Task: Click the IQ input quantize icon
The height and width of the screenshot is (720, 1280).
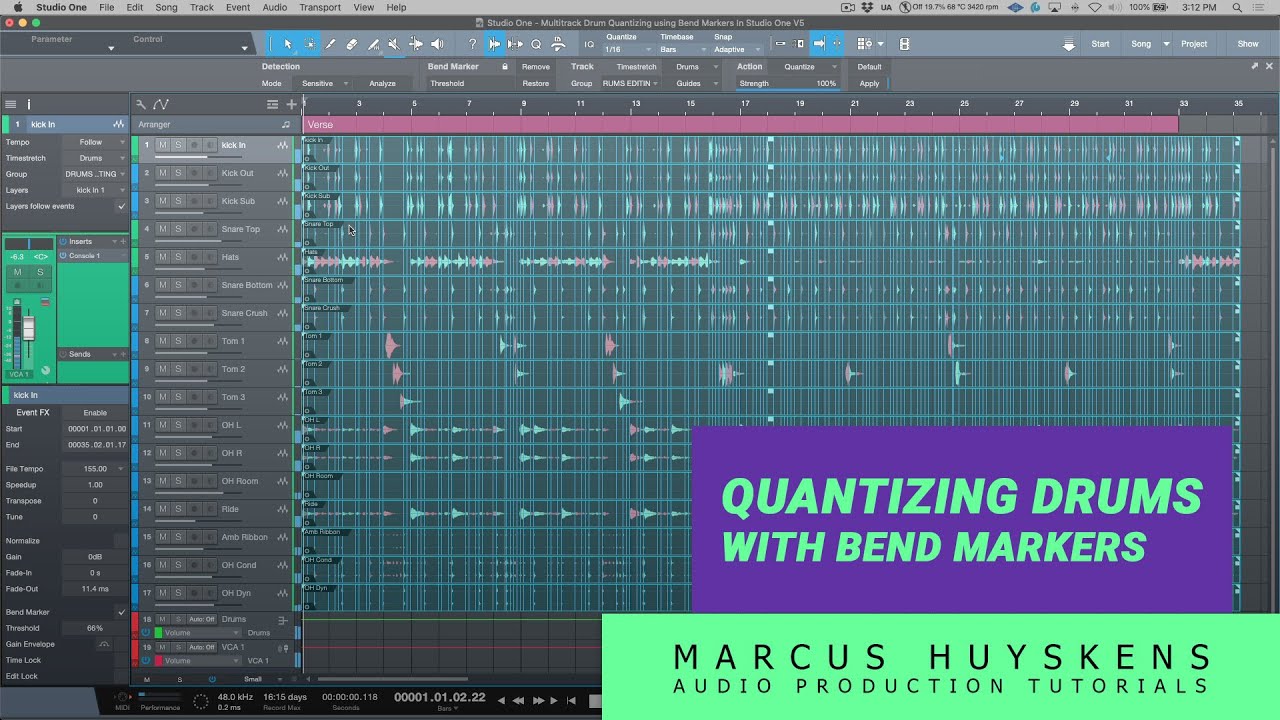Action: (x=589, y=44)
